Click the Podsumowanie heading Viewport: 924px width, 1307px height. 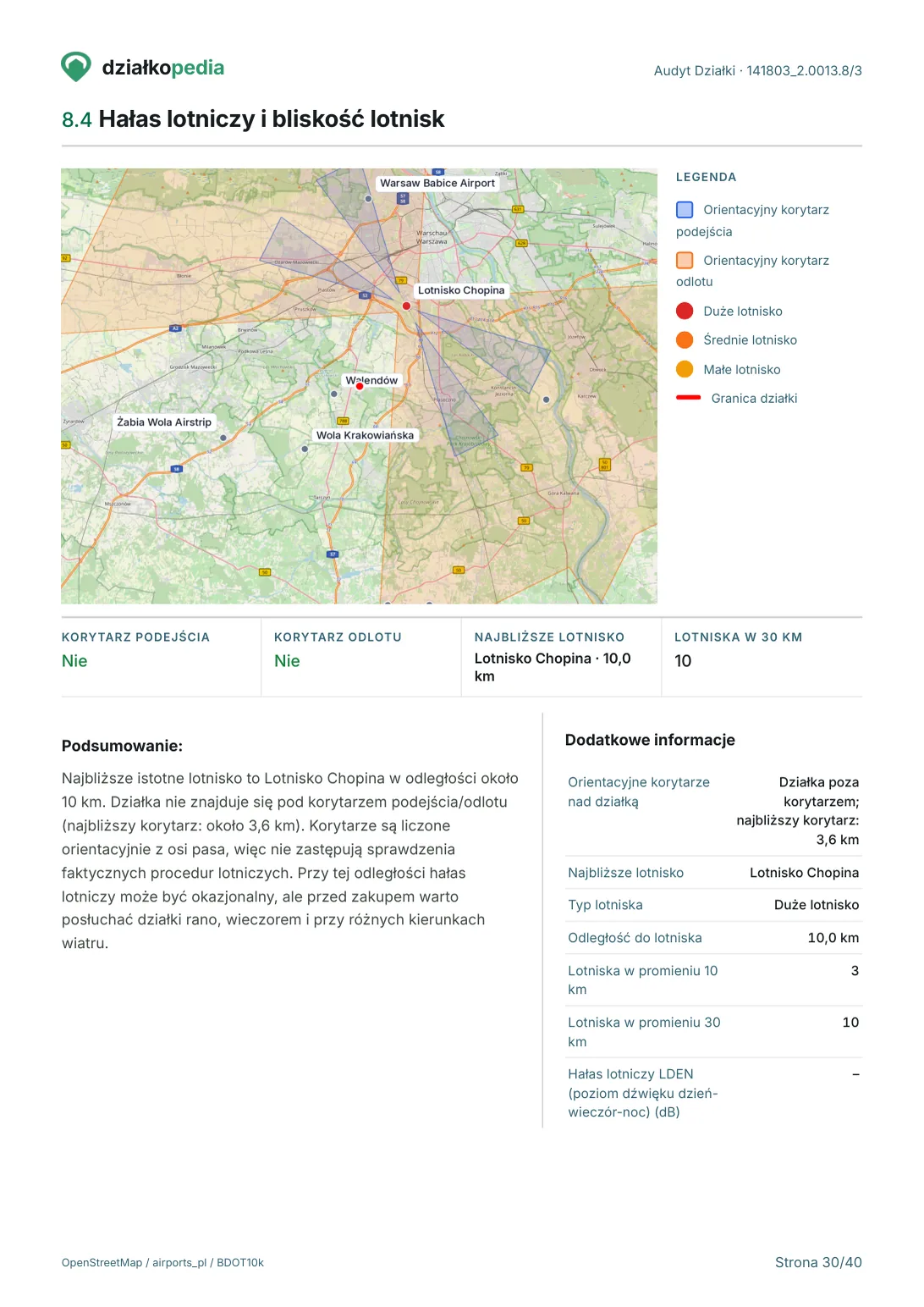tap(122, 746)
